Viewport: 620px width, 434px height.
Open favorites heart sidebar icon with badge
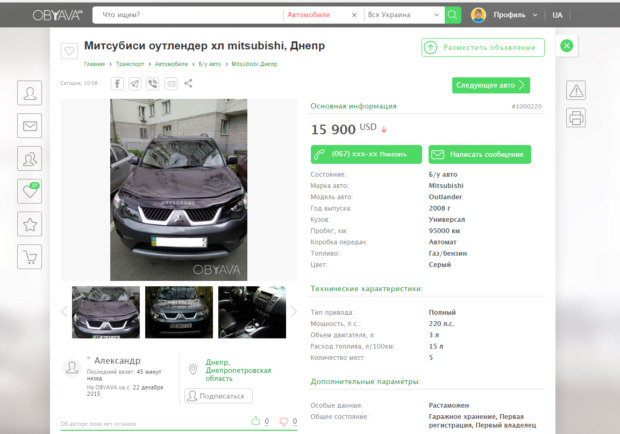tap(30, 191)
